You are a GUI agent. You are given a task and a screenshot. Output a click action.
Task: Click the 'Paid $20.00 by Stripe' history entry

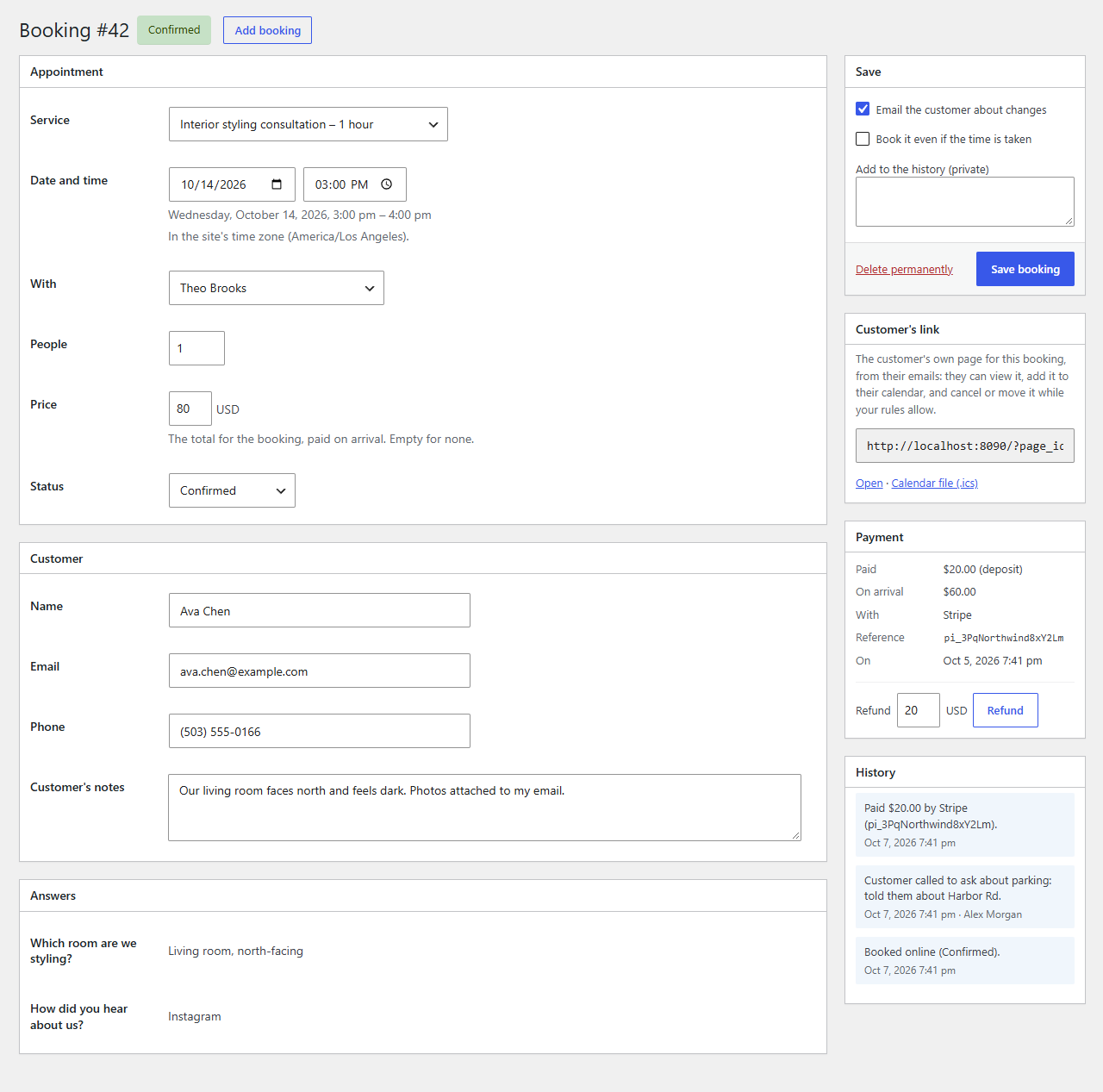click(965, 825)
